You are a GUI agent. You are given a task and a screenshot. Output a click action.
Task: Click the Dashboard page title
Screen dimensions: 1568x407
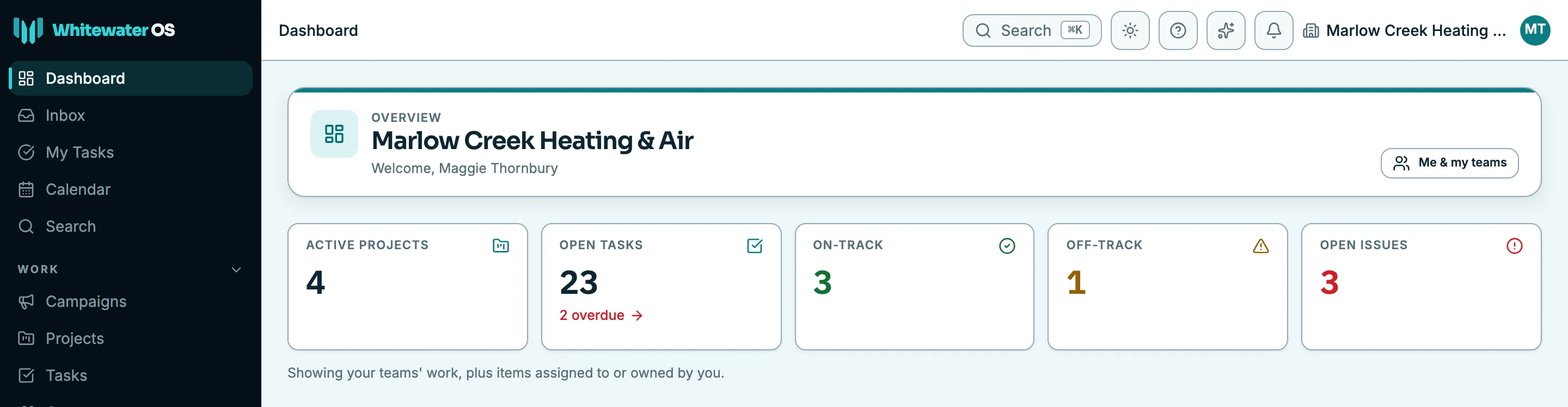point(318,30)
